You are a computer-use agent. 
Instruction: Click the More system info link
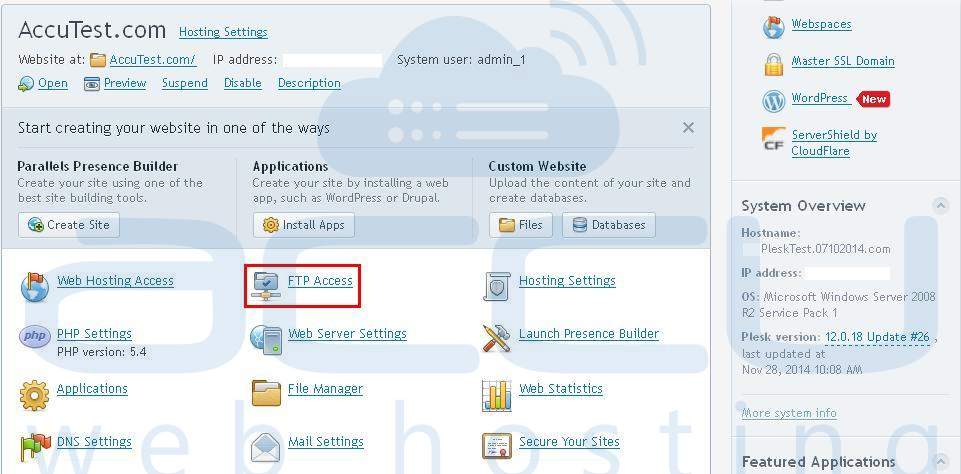(x=789, y=413)
